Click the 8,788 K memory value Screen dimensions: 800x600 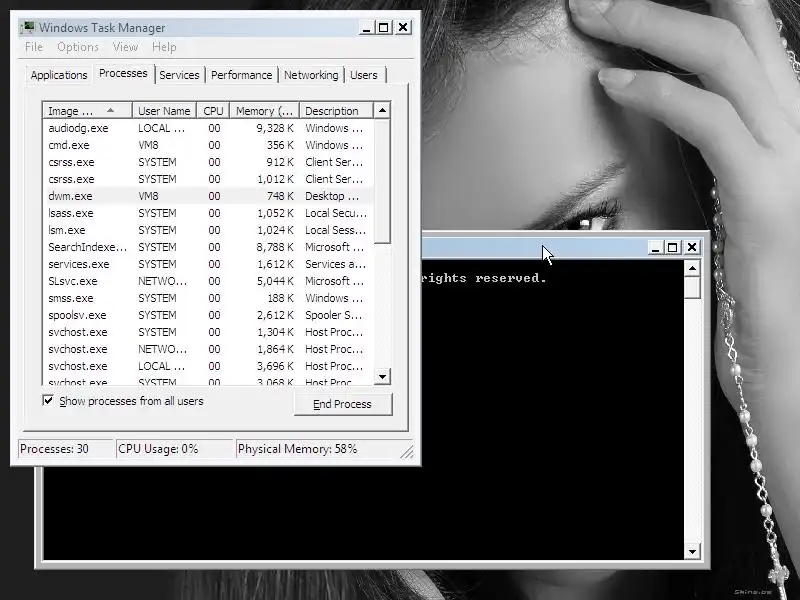click(275, 247)
